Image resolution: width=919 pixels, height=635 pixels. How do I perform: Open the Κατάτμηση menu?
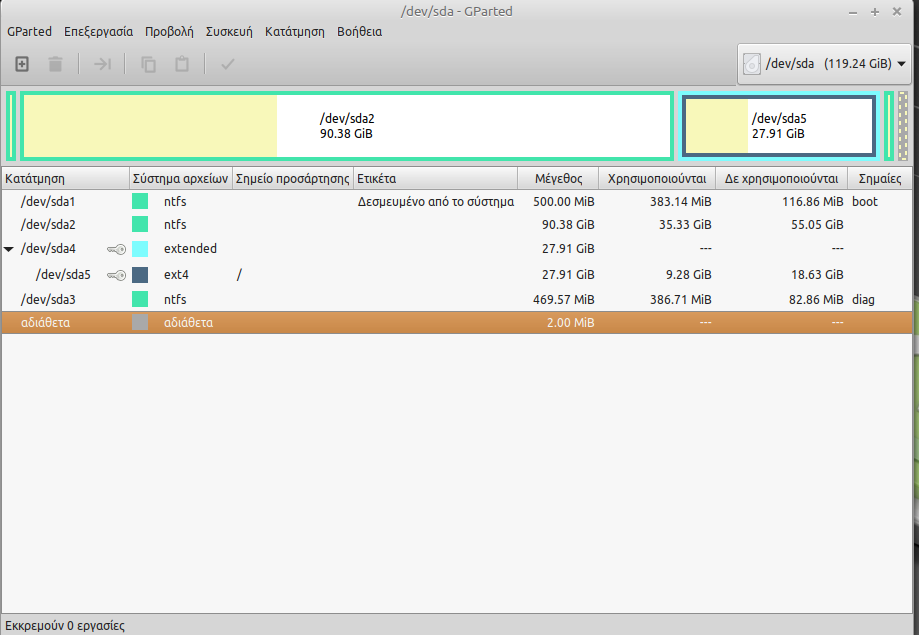[295, 32]
